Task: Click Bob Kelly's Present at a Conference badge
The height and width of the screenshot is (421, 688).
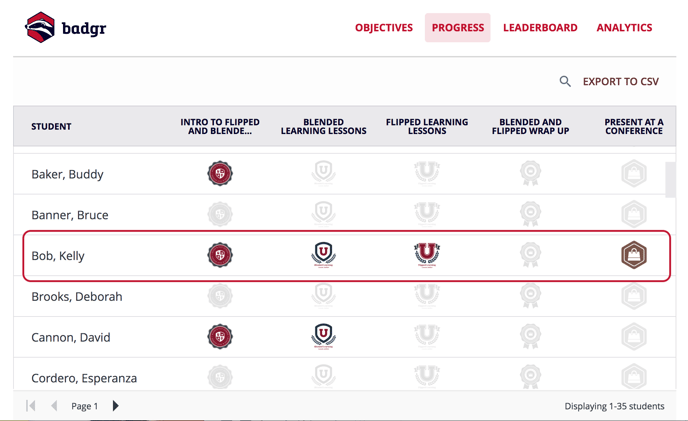Action: pos(634,255)
